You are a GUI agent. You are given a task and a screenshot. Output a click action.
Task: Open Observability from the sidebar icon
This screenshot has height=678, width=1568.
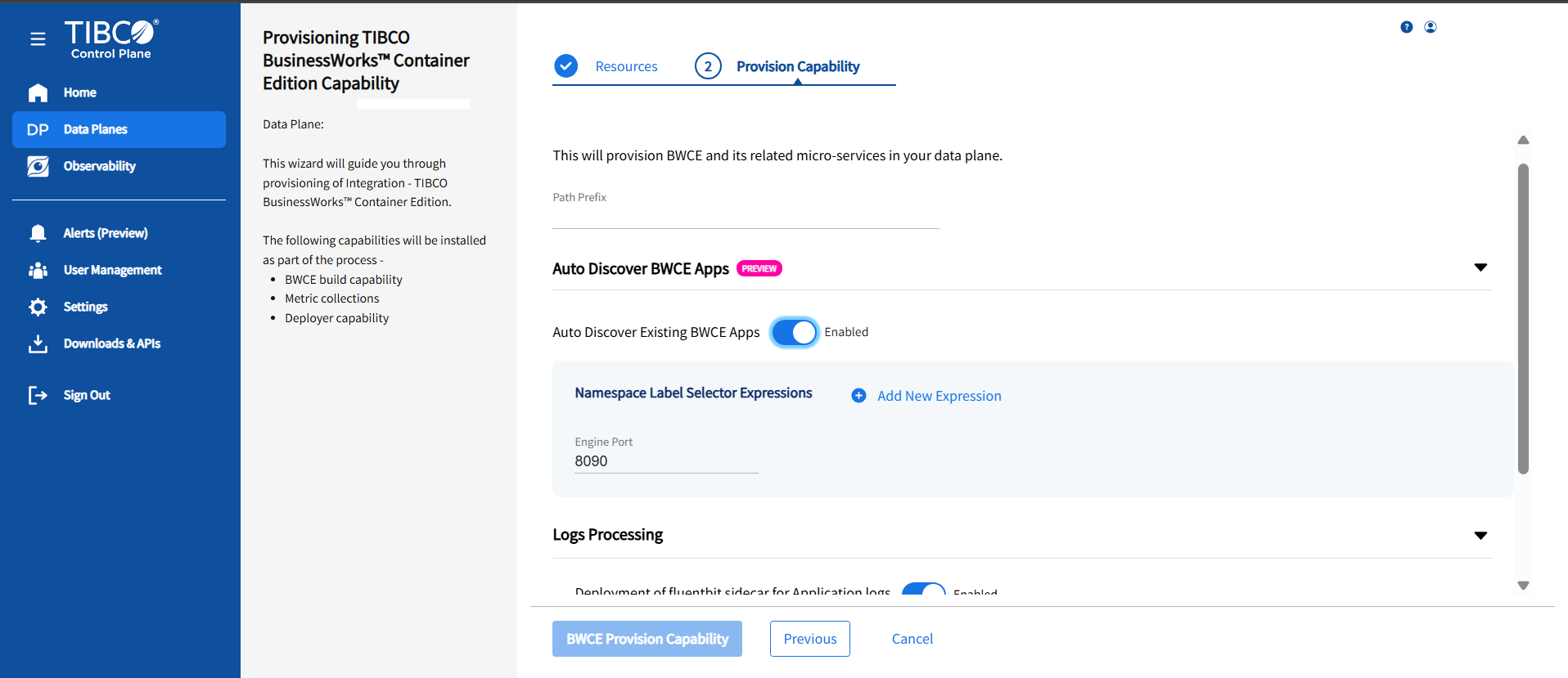tap(38, 167)
